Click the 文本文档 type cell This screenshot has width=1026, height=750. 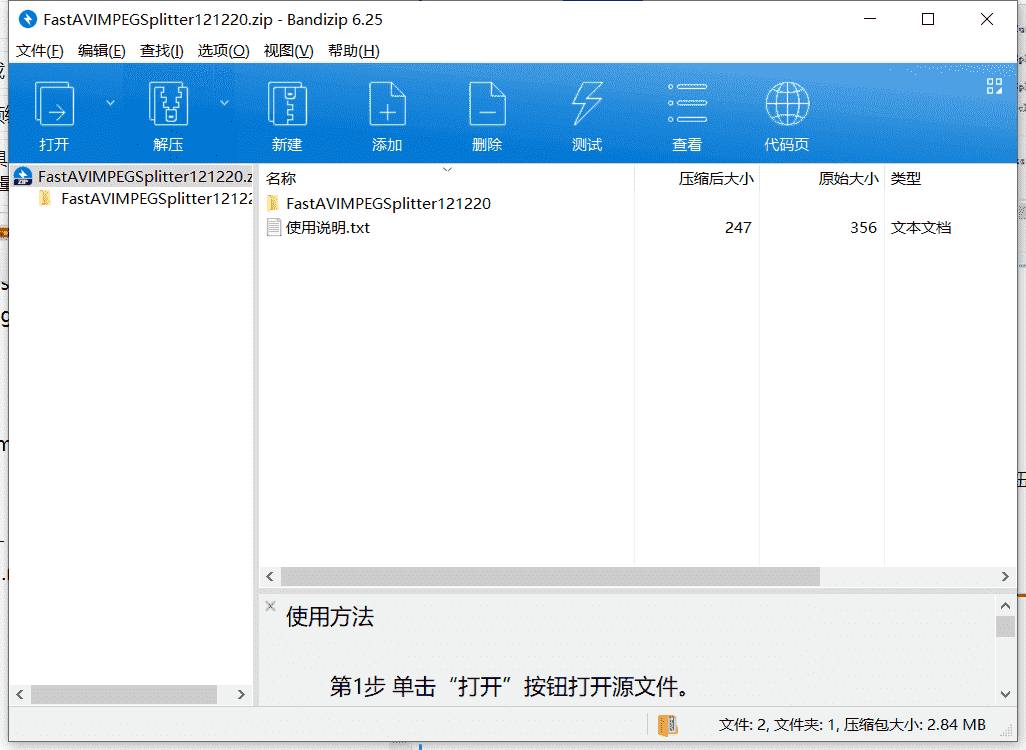click(x=921, y=228)
